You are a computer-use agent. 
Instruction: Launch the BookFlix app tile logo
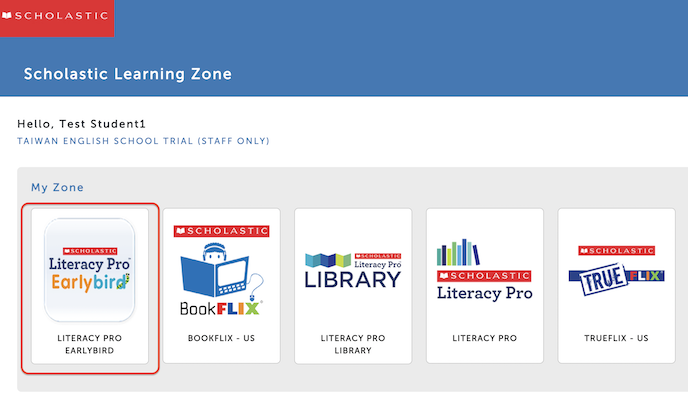pos(221,270)
